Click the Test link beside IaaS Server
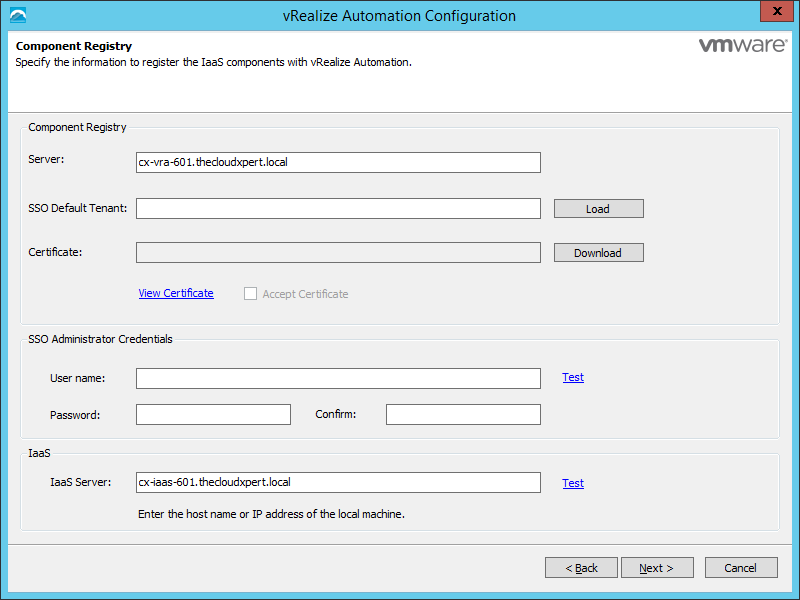Image resolution: width=800 pixels, height=600 pixels. click(573, 483)
